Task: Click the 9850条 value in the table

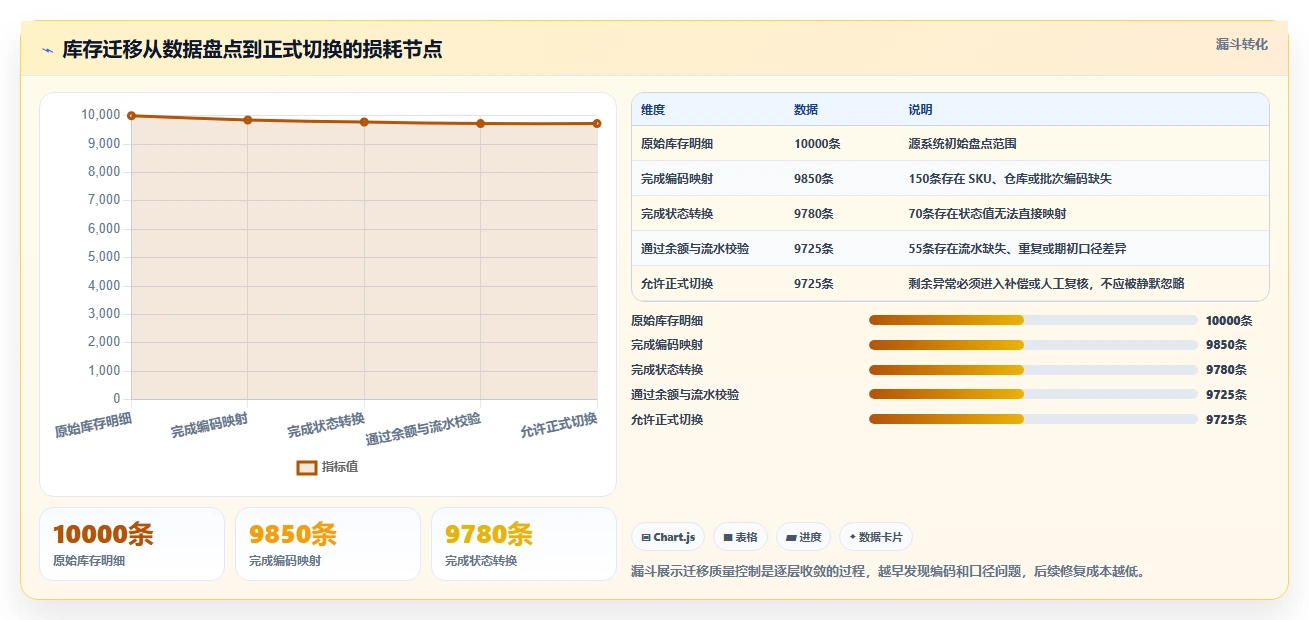Action: (814, 179)
